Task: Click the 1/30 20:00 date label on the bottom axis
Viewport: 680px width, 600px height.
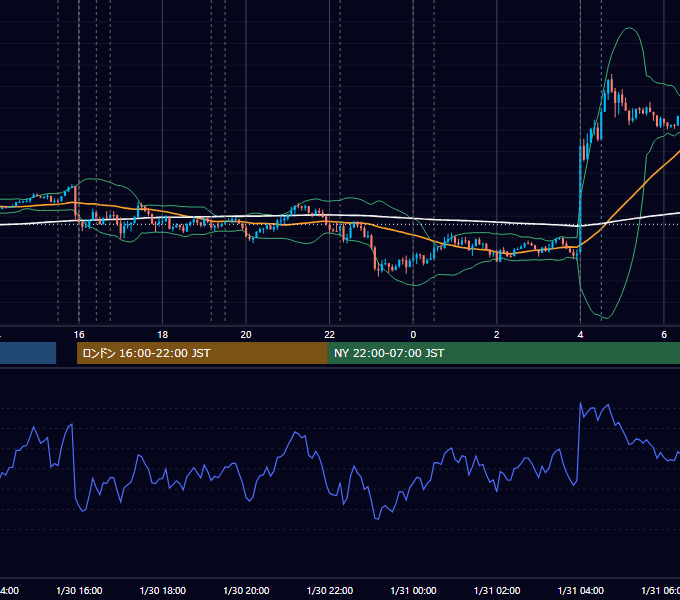Action: click(x=246, y=591)
